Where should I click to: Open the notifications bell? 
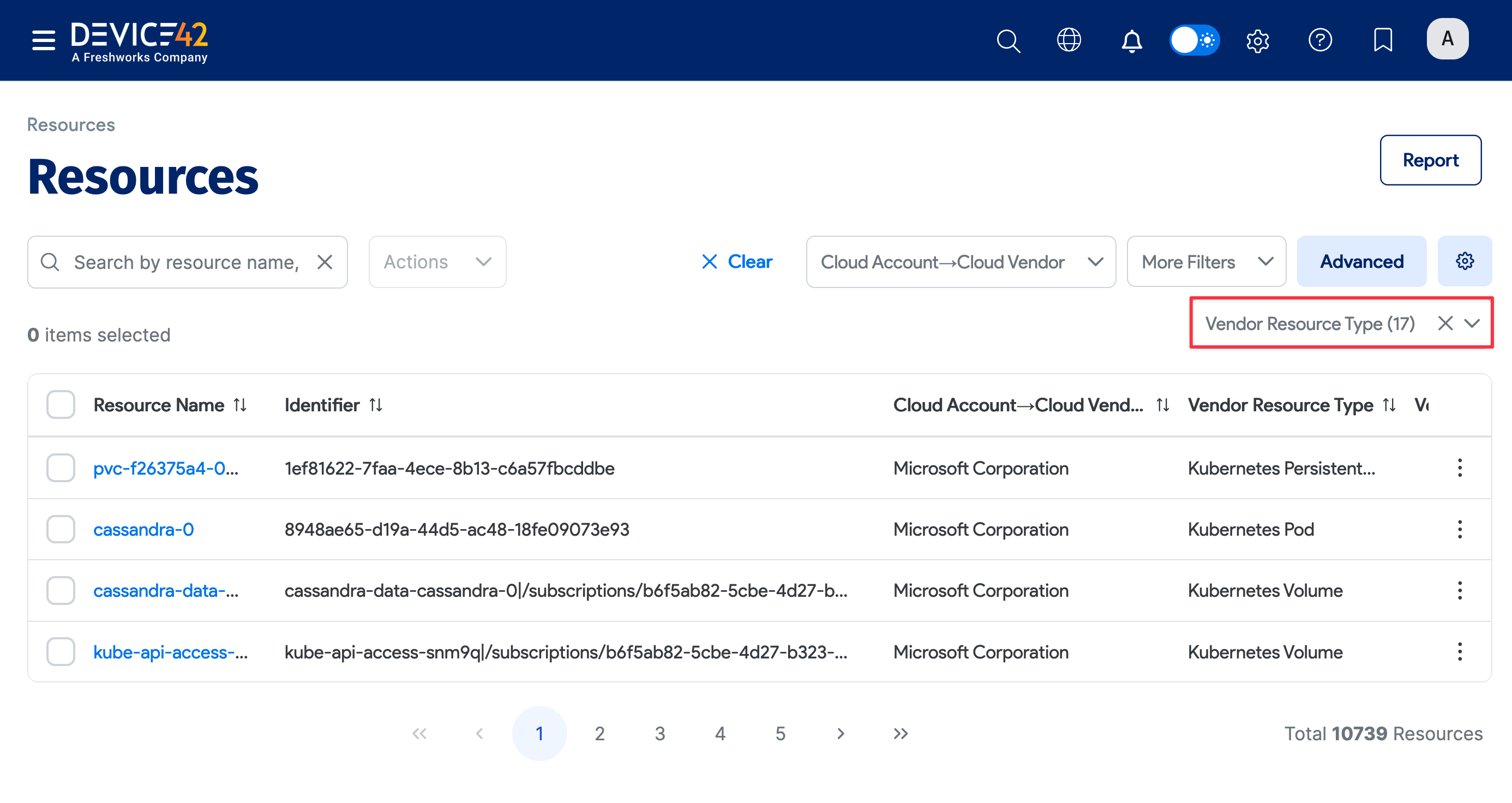pyautogui.click(x=1131, y=40)
